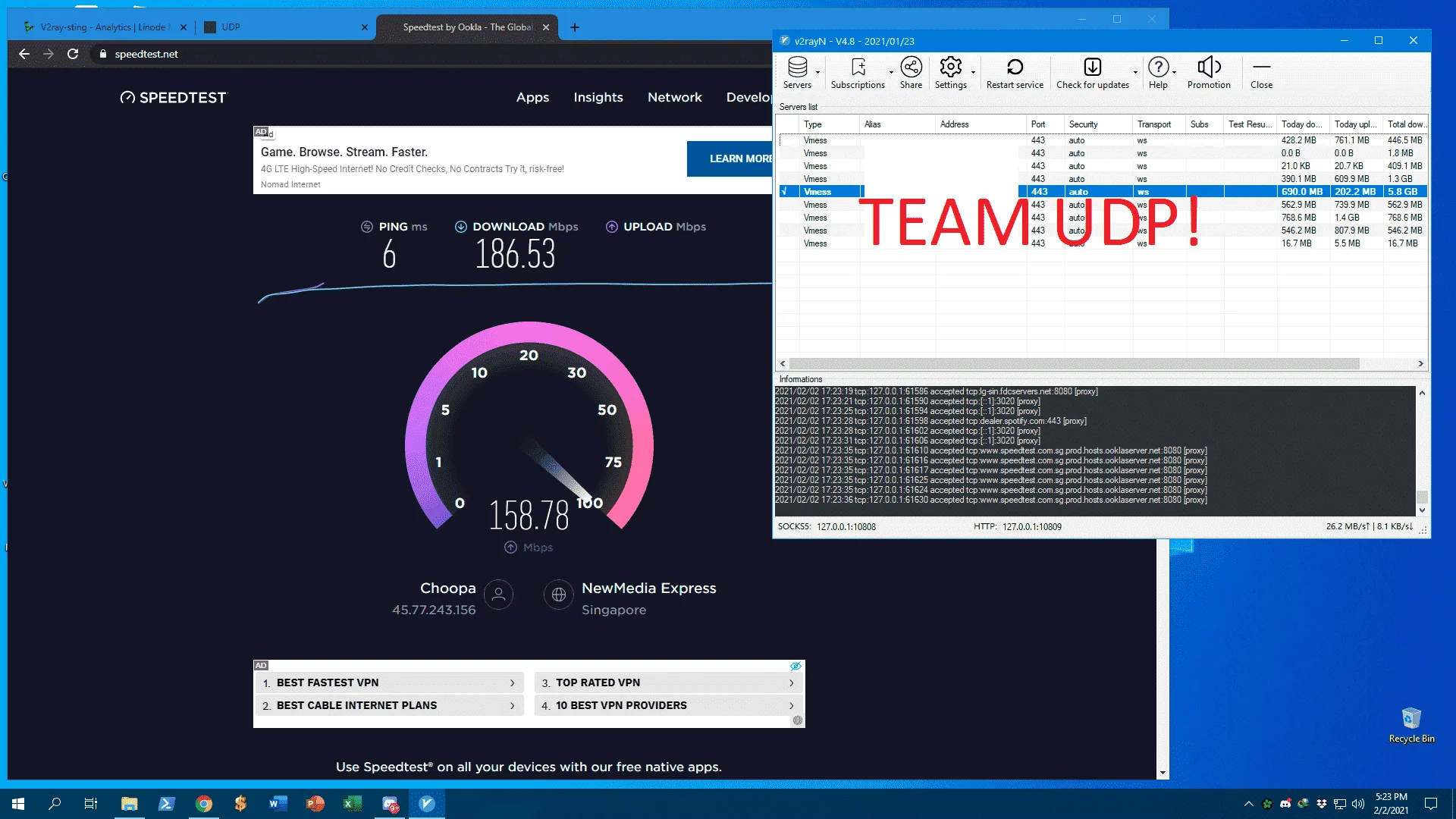Image resolution: width=1456 pixels, height=819 pixels.
Task: Click the speedtest.net address bar
Action: 432,54
